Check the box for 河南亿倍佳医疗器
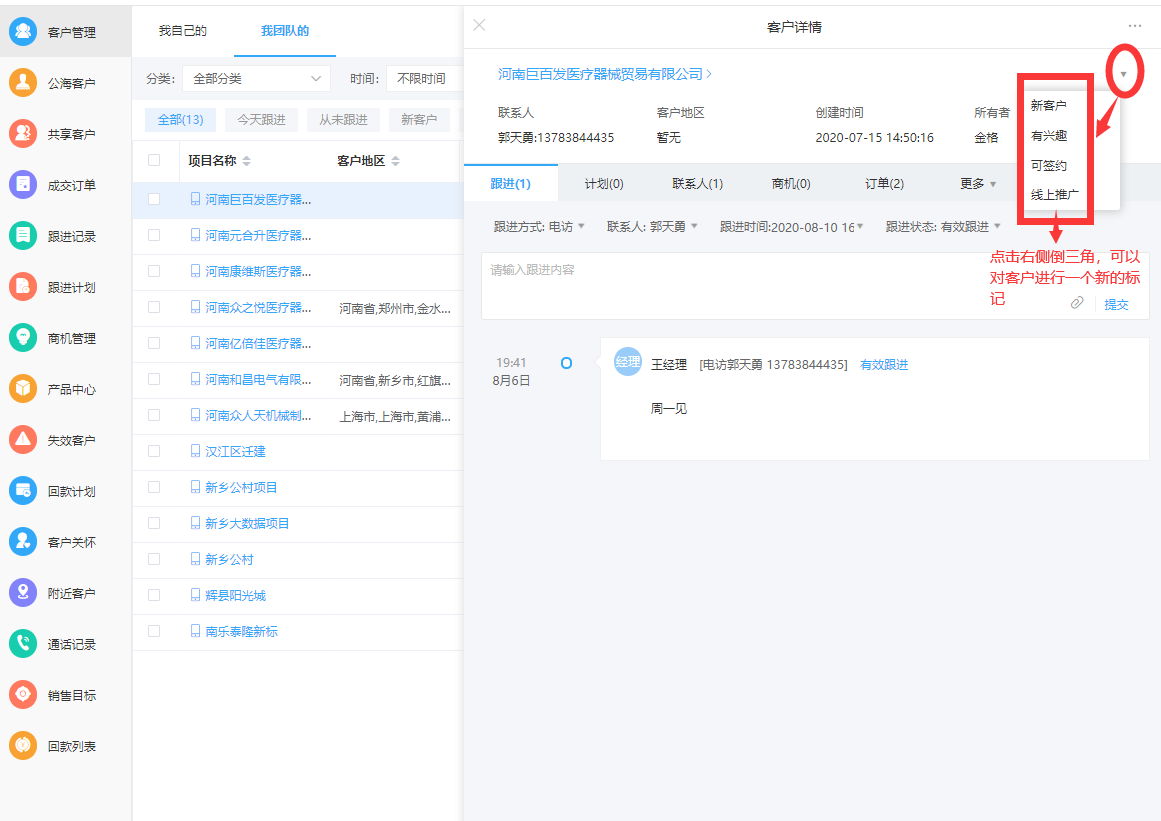The image size is (1161, 821). [154, 343]
